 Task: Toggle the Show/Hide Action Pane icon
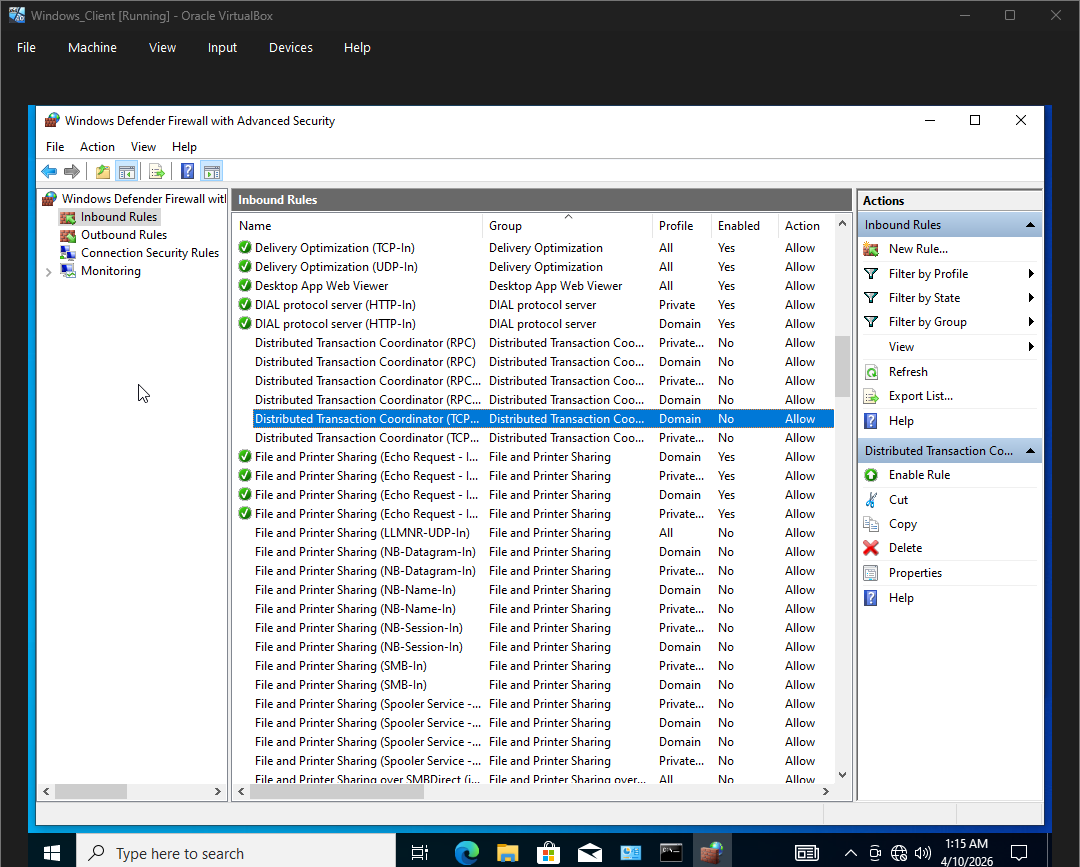[212, 171]
